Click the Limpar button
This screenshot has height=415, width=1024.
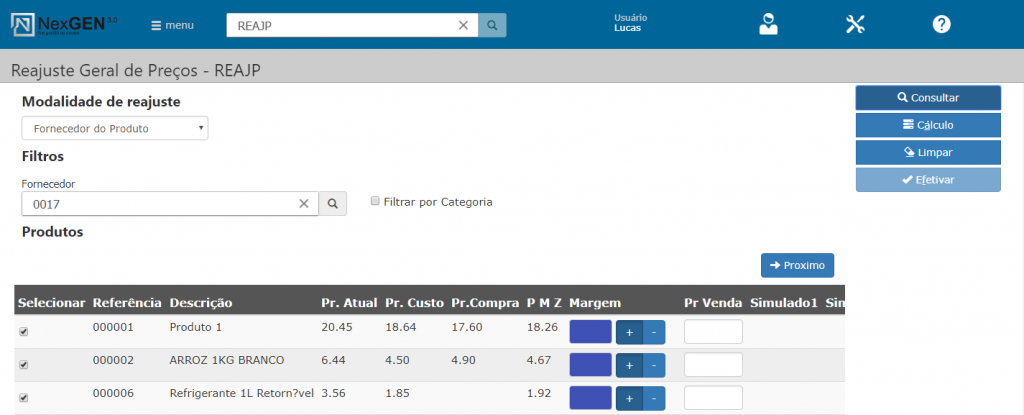927,153
